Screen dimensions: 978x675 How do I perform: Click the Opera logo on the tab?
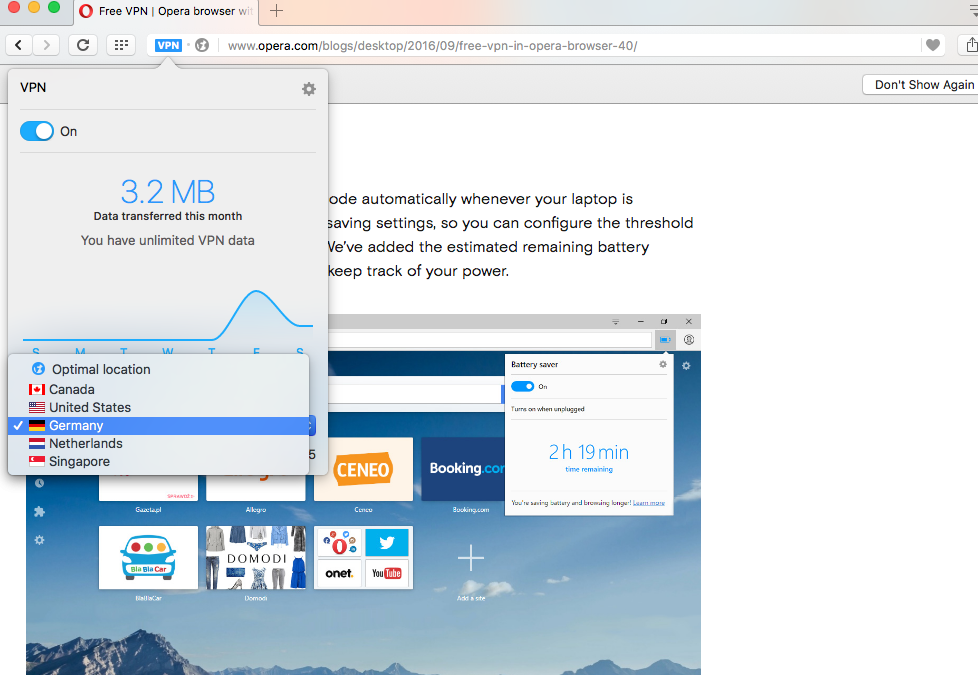(x=86, y=11)
